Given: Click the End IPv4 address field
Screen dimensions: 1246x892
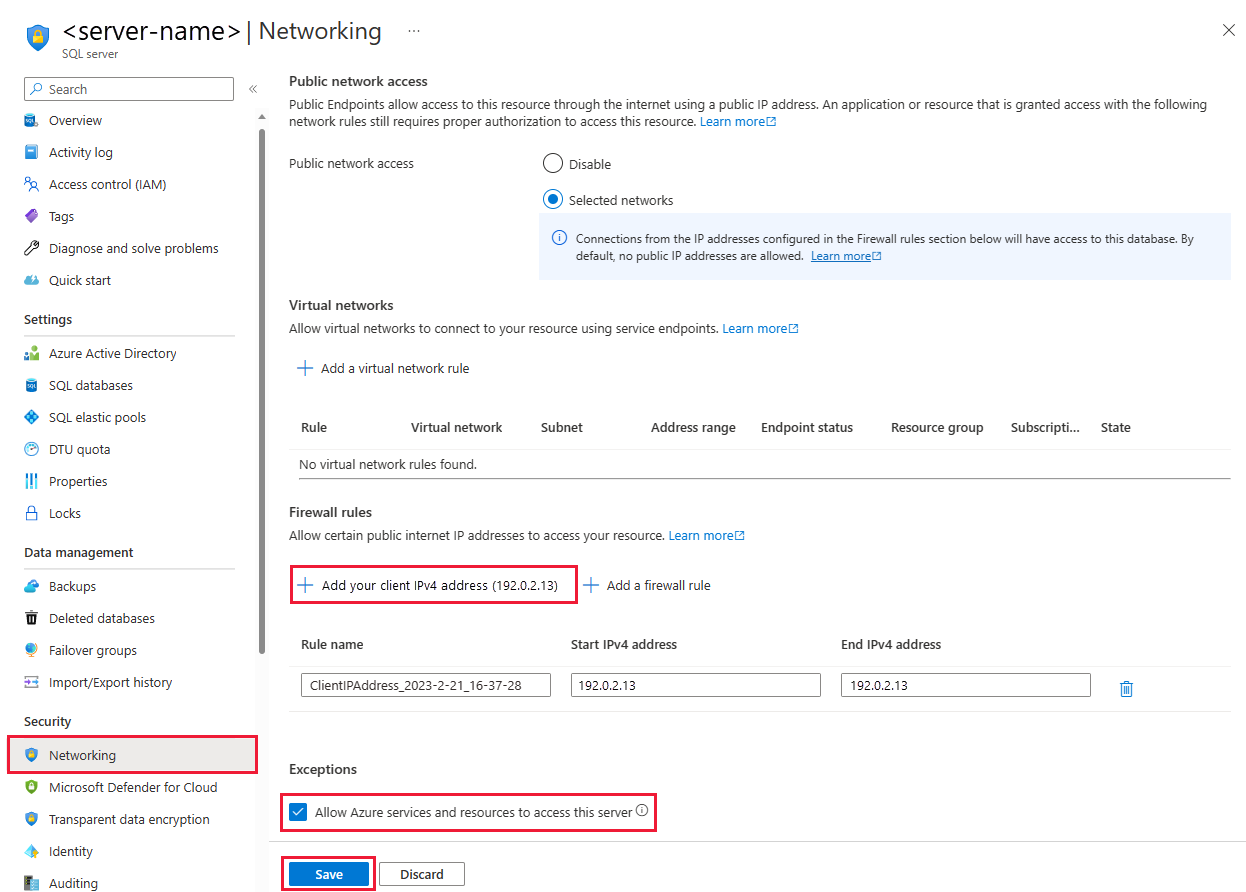Looking at the screenshot, I should [966, 685].
